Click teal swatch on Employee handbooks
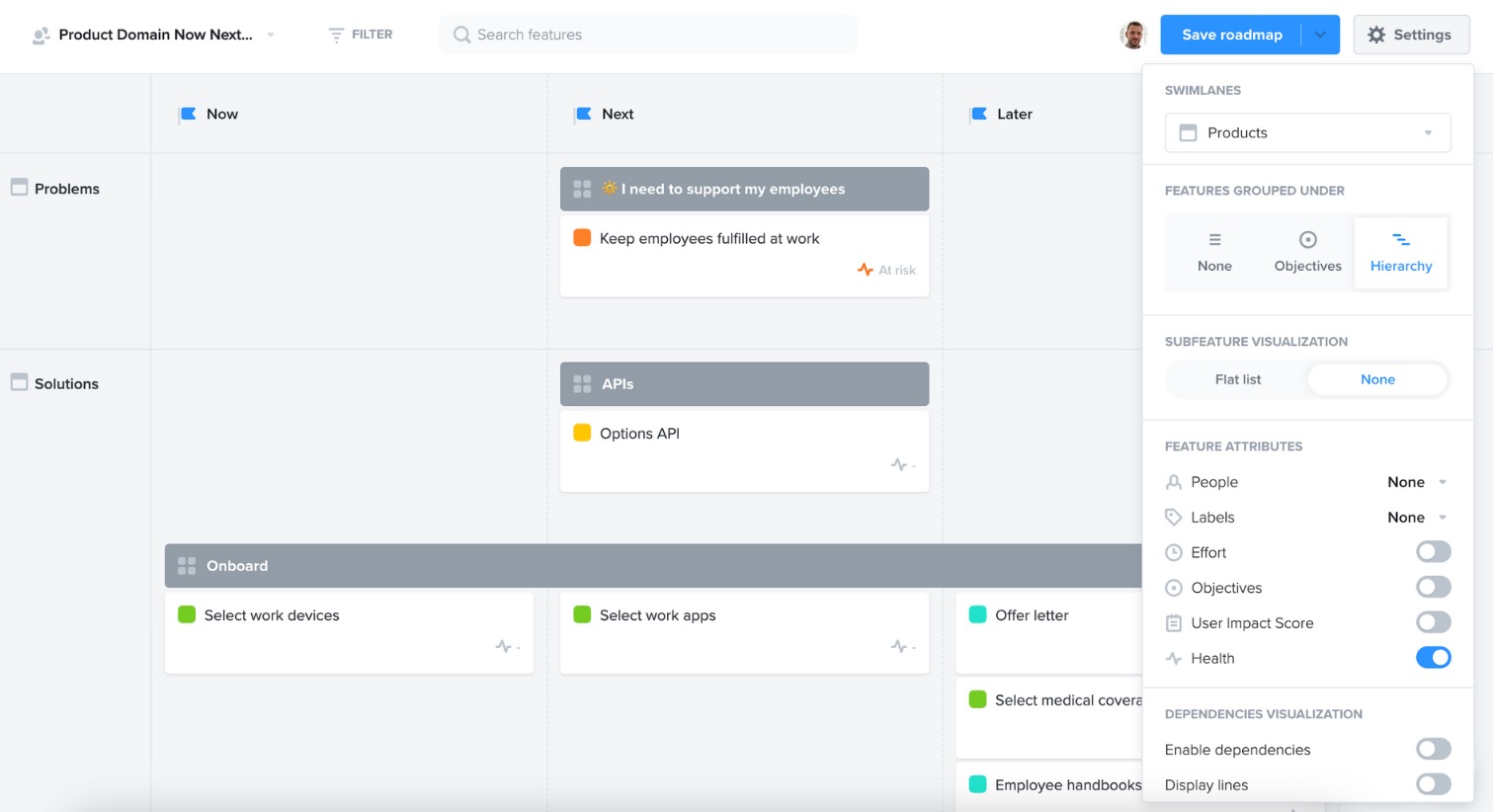Image resolution: width=1493 pixels, height=812 pixels. point(977,783)
